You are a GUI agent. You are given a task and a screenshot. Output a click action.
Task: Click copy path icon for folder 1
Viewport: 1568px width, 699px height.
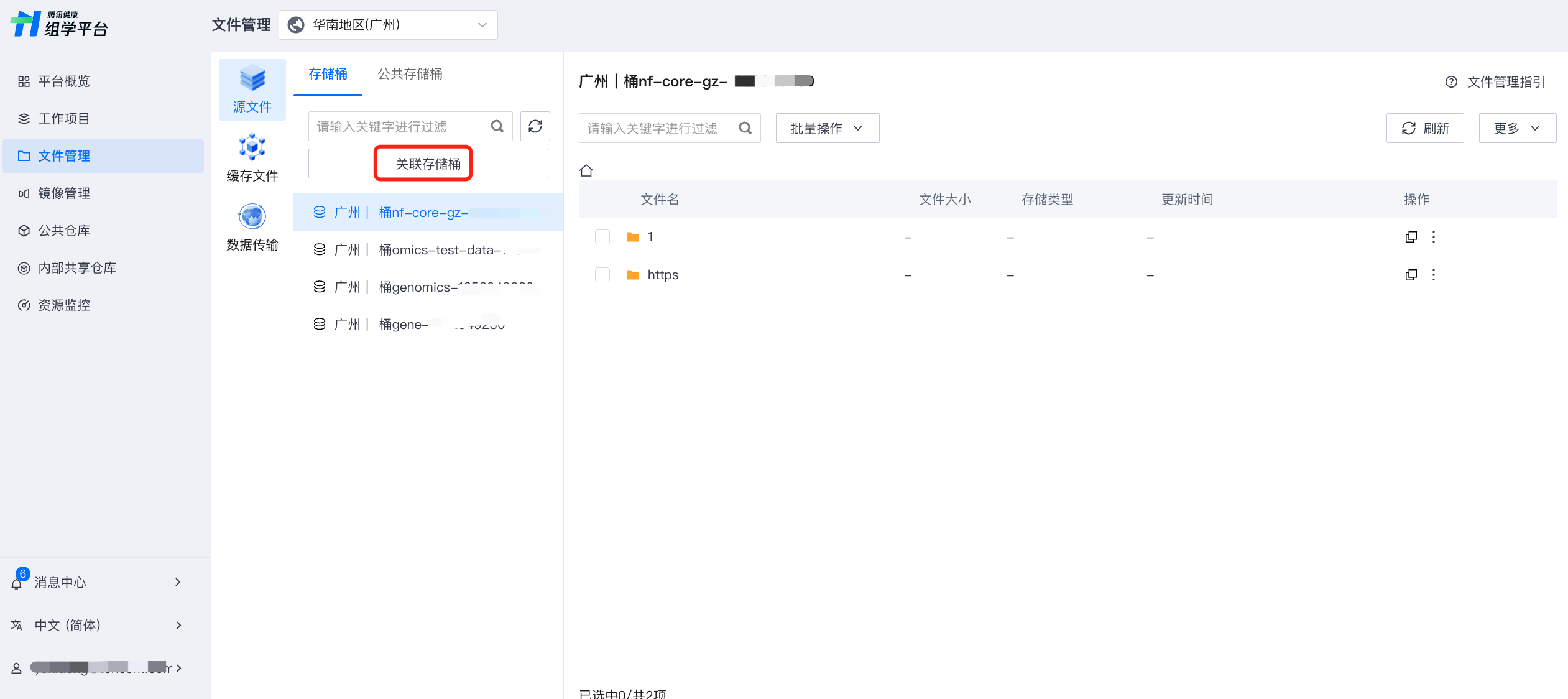coord(1411,237)
